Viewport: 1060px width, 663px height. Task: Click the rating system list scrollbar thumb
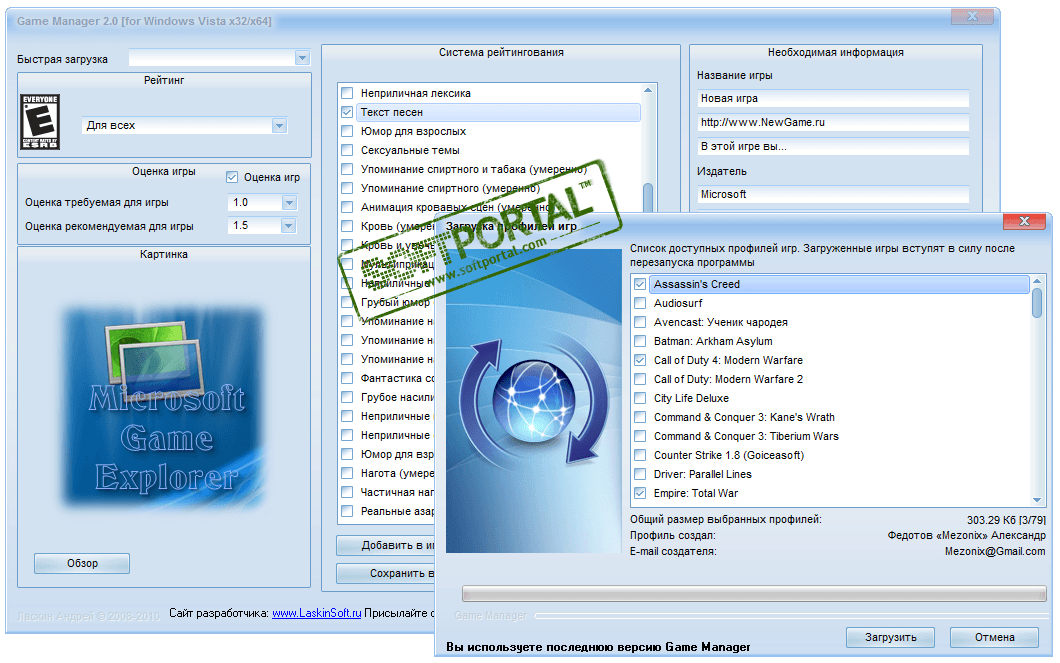coord(648,197)
